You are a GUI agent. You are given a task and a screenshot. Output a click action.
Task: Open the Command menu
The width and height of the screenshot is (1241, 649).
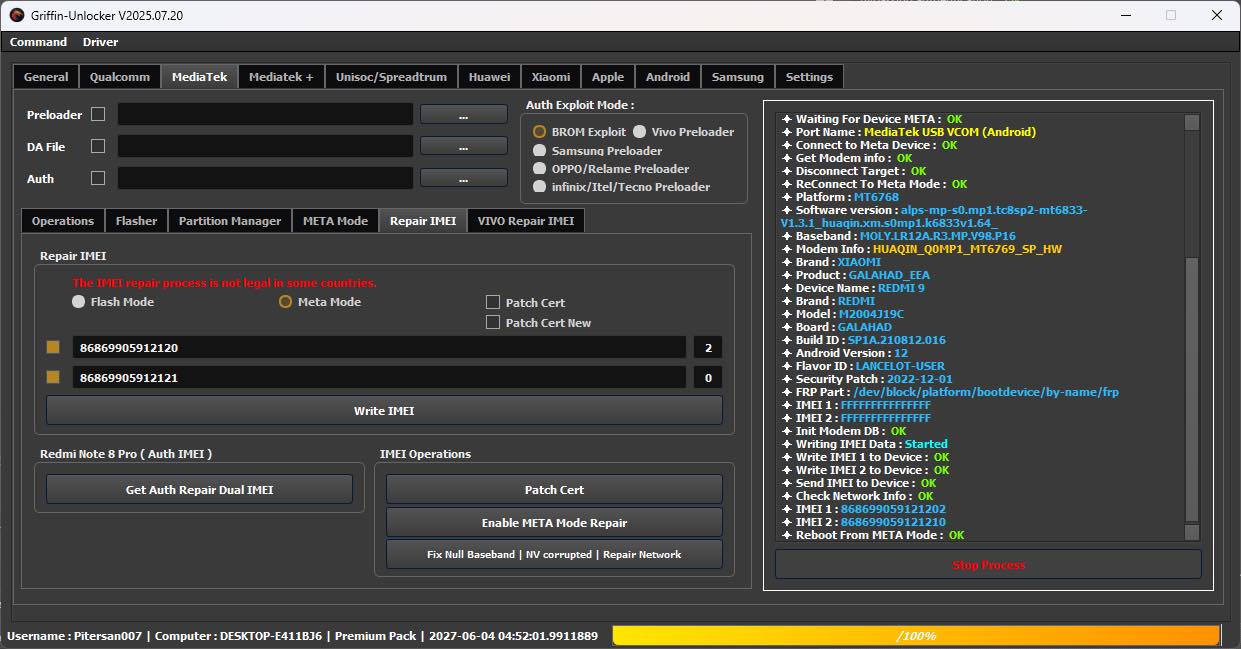[x=38, y=42]
